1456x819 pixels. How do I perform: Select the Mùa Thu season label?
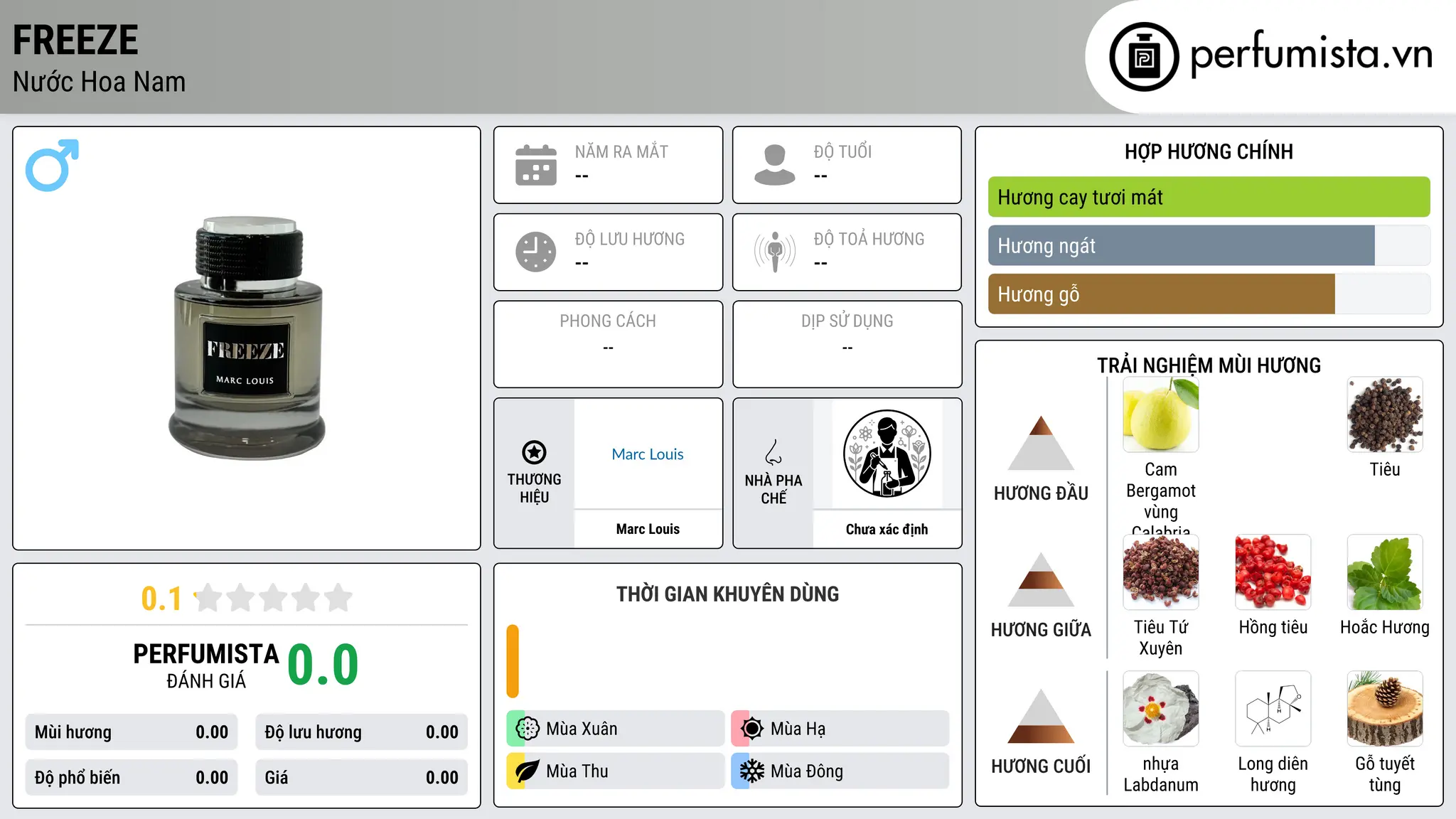[577, 771]
